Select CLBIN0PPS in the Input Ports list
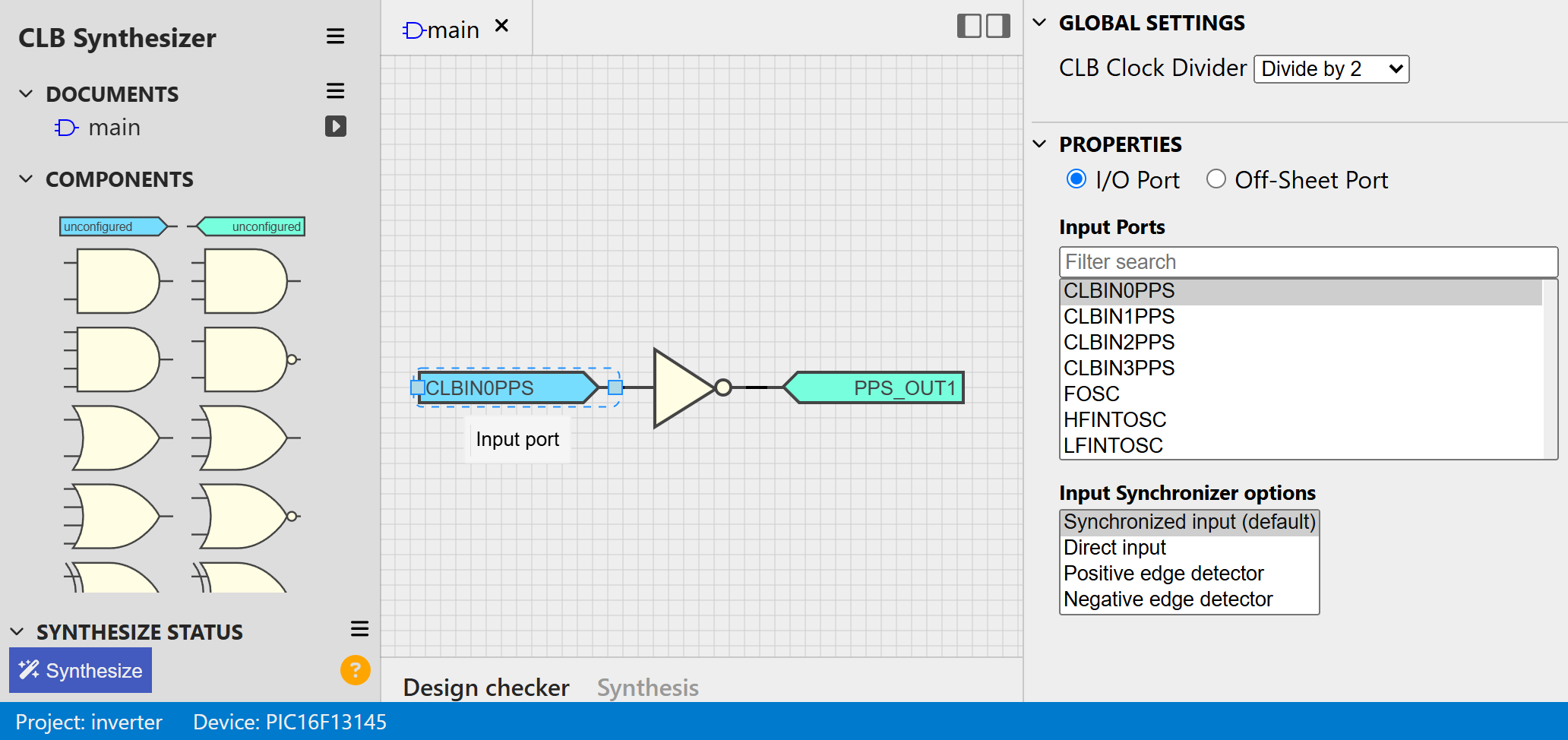Image resolution: width=1568 pixels, height=740 pixels. (1301, 291)
